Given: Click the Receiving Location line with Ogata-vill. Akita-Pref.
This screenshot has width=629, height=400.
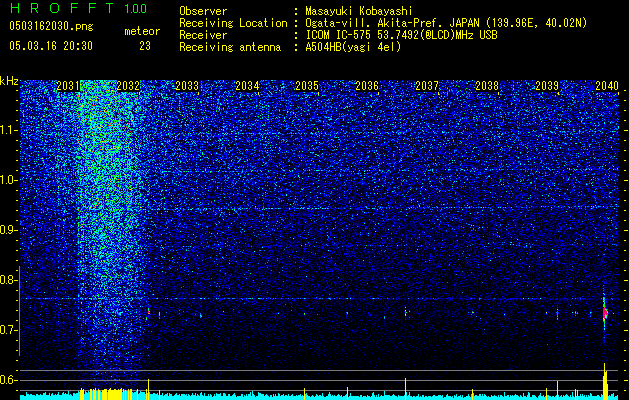Looking at the screenshot, I should [x=383, y=23].
